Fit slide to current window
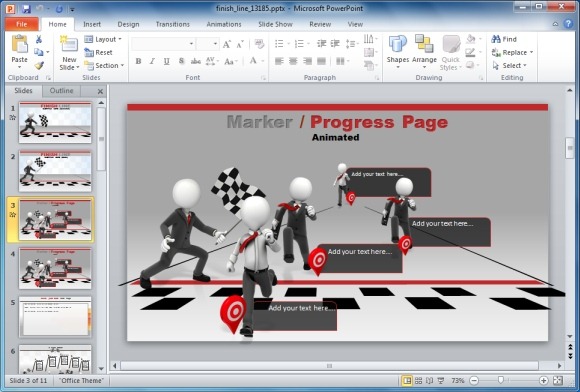The width and height of the screenshot is (580, 392). pos(558,381)
